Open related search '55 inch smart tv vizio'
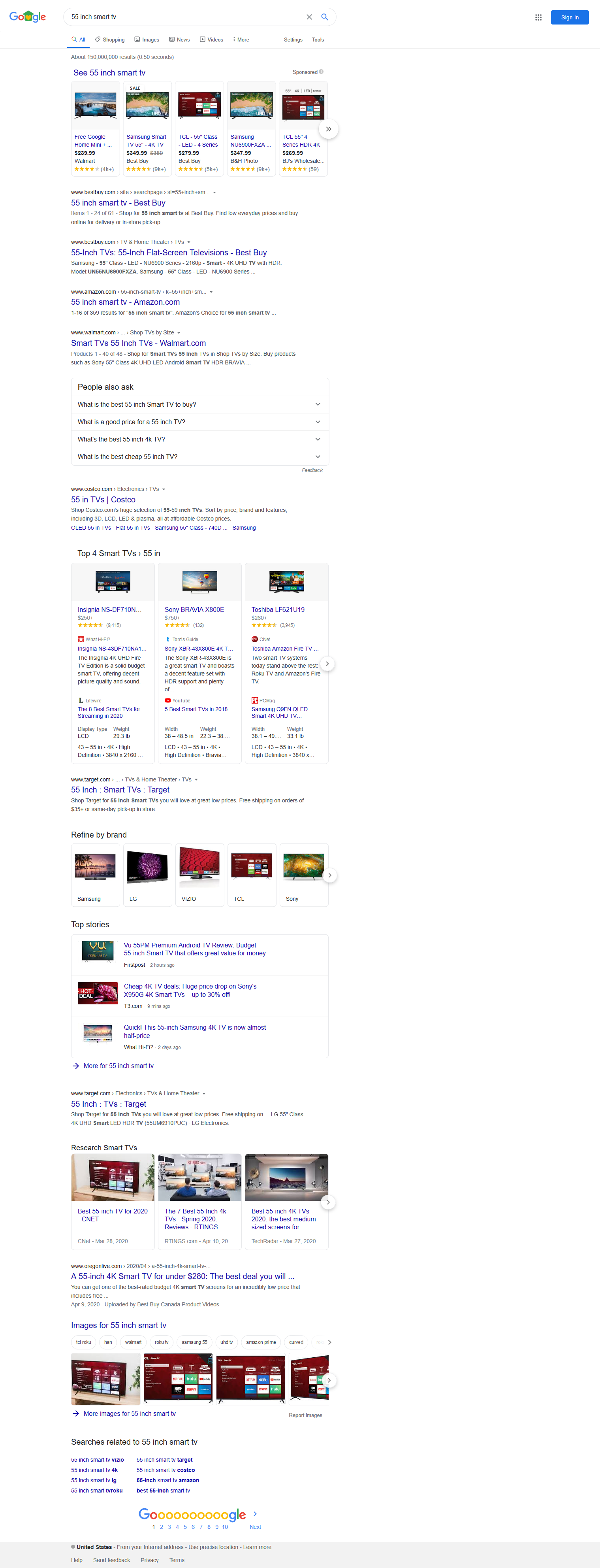Screen dimensions: 600x1568 coord(97,1460)
